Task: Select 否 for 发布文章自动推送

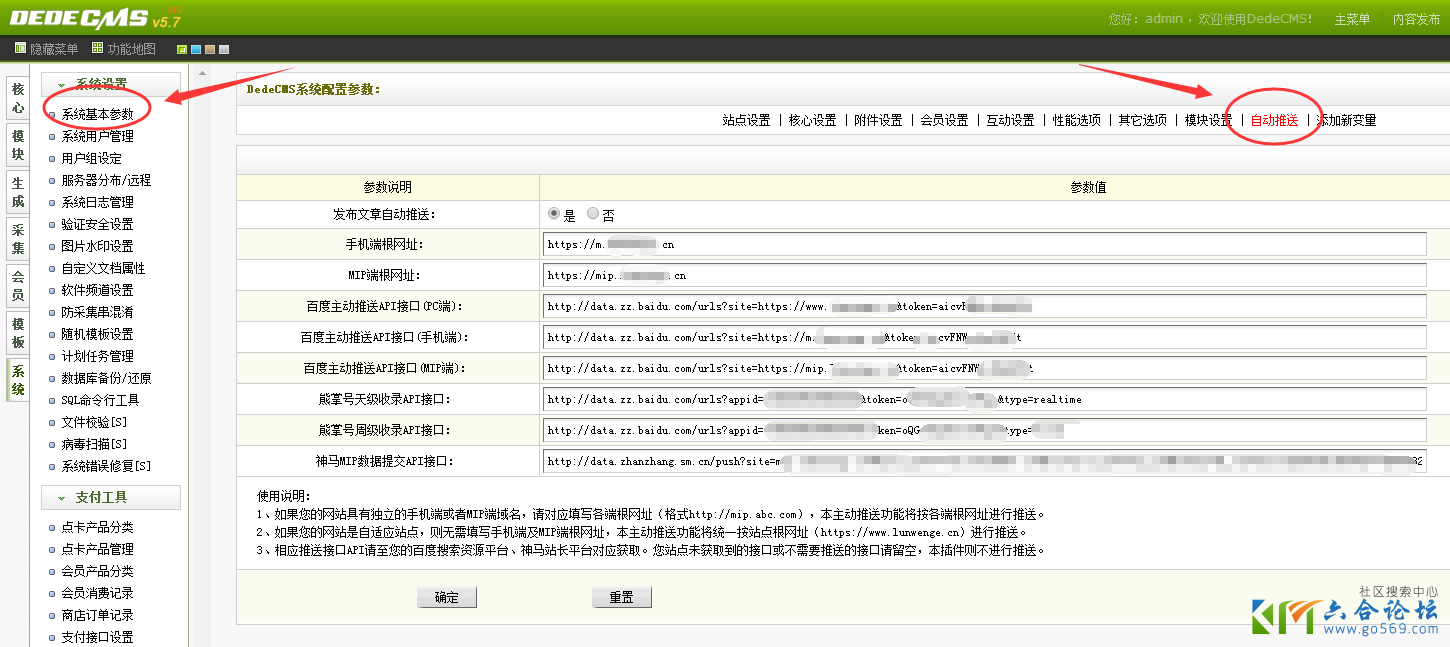Action: tap(593, 214)
